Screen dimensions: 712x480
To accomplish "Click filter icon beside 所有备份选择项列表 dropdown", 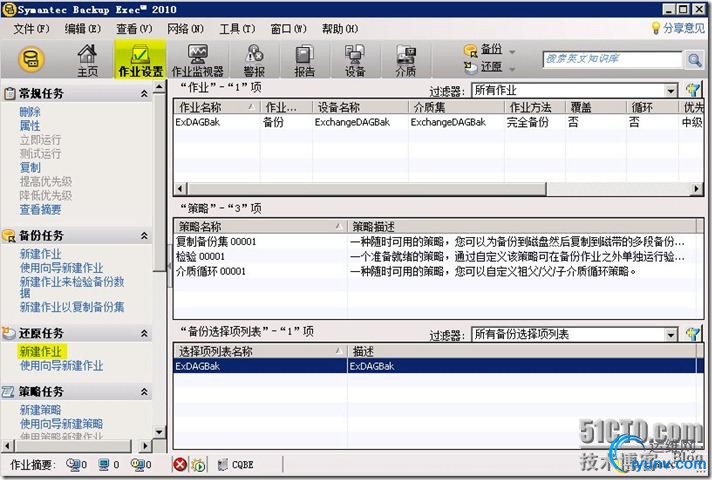I will [x=693, y=335].
